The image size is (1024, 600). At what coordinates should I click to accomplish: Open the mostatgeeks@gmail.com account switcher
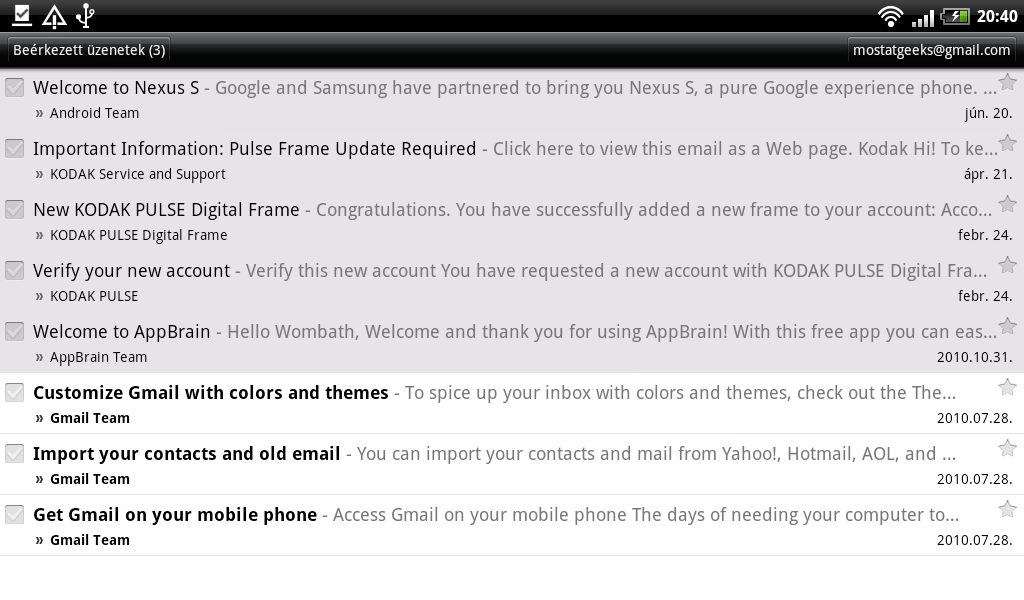(931, 50)
